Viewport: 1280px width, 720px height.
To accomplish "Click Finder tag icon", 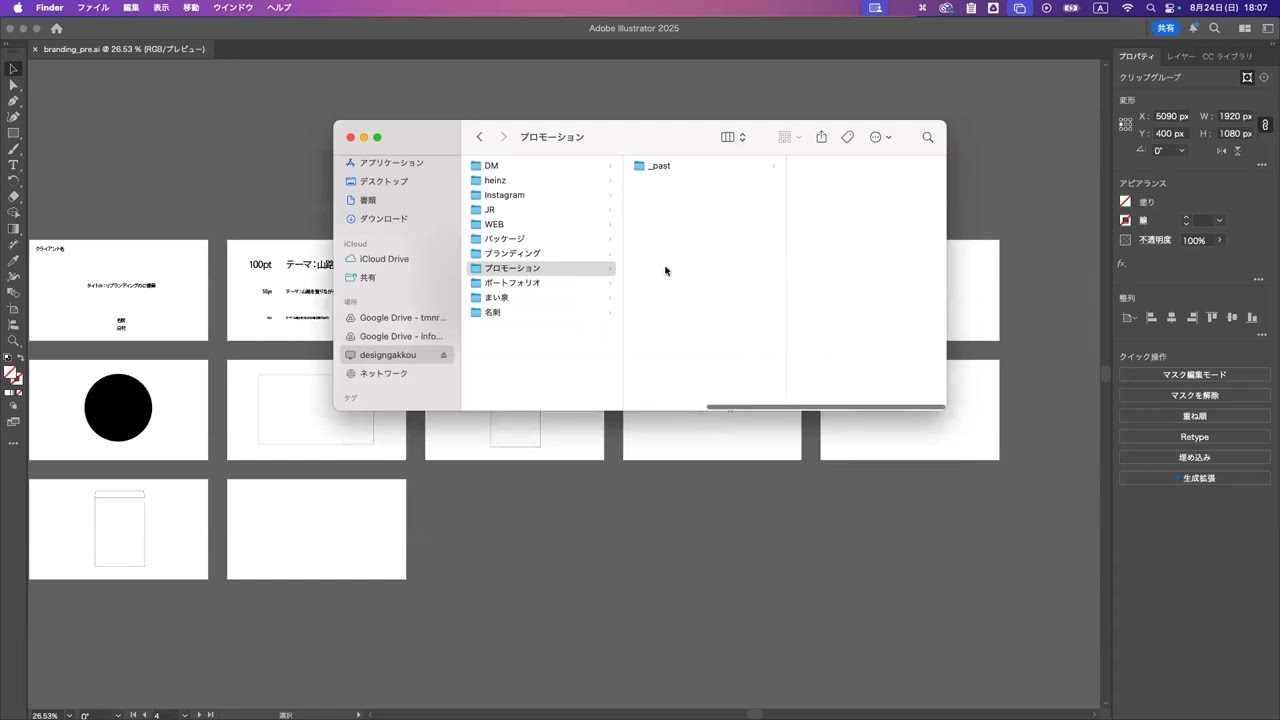I will [x=848, y=137].
